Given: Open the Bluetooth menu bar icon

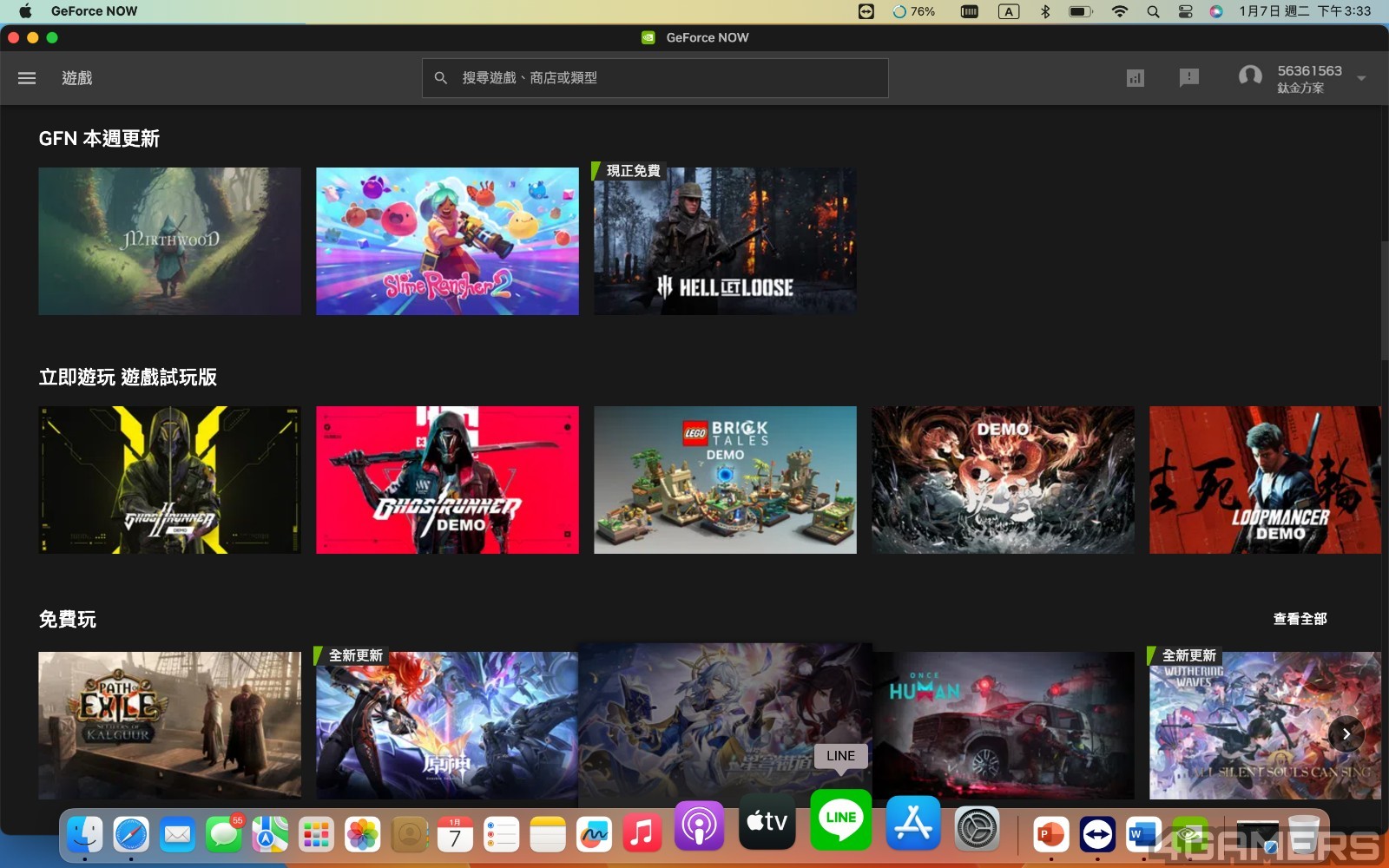Looking at the screenshot, I should [x=1045, y=11].
